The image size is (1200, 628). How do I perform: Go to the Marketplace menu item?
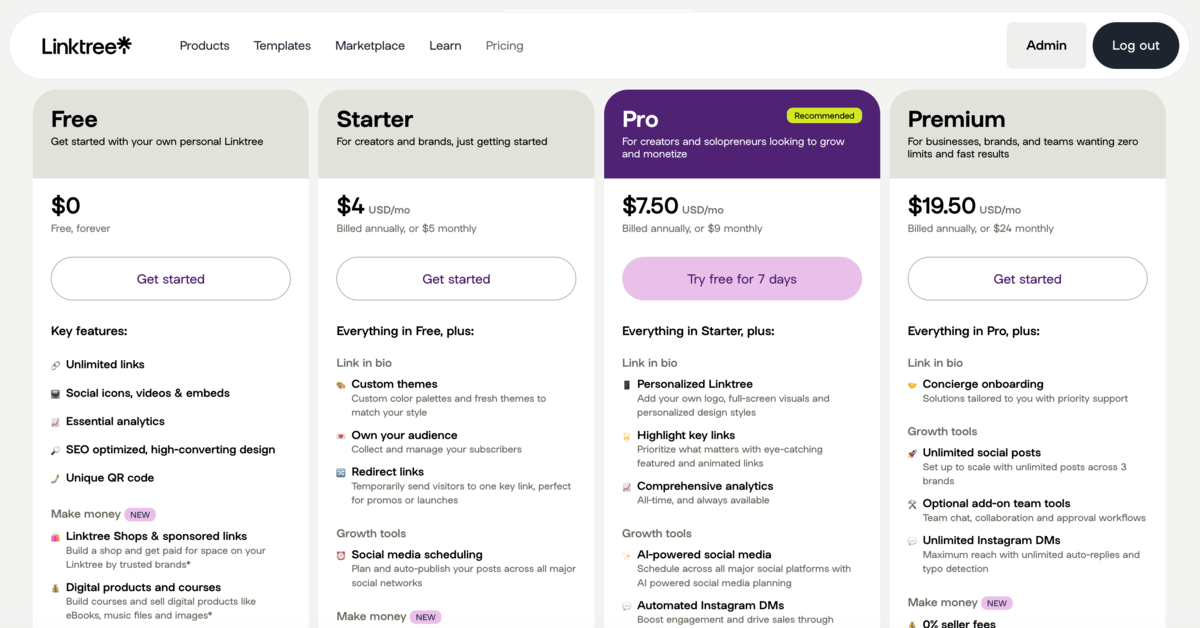pos(370,46)
